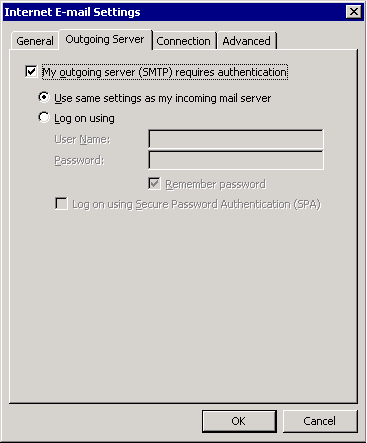367x443 pixels.
Task: Confirm settings with the OK button
Action: coord(239,421)
